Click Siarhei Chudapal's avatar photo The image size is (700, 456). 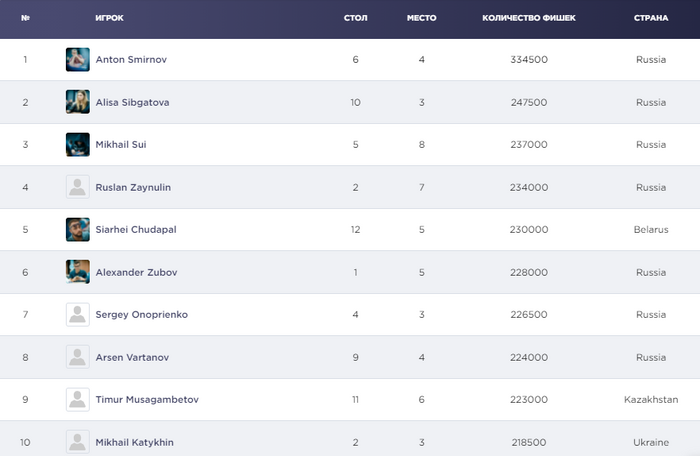(x=78, y=229)
